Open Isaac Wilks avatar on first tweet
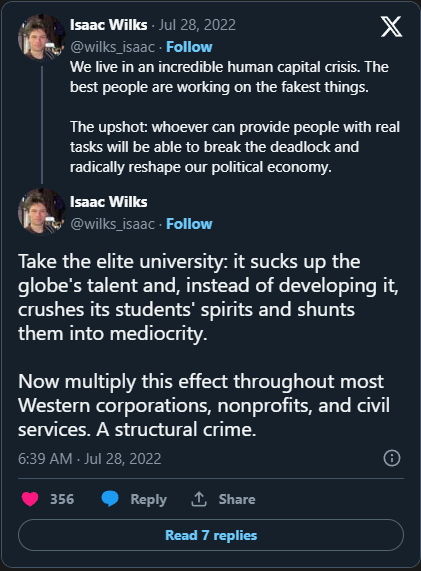Screen dimensions: 421x571 click(42, 37)
